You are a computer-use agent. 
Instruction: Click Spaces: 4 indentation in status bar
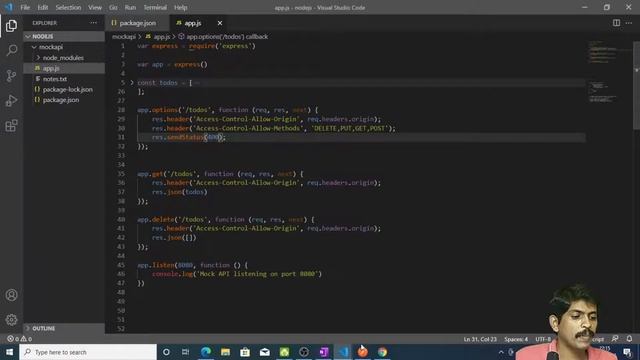tap(516, 339)
